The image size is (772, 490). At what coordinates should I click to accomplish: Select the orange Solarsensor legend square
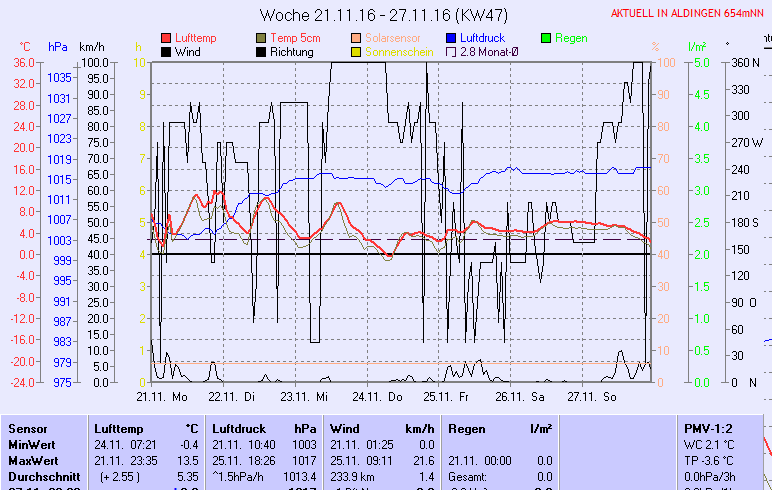356,38
